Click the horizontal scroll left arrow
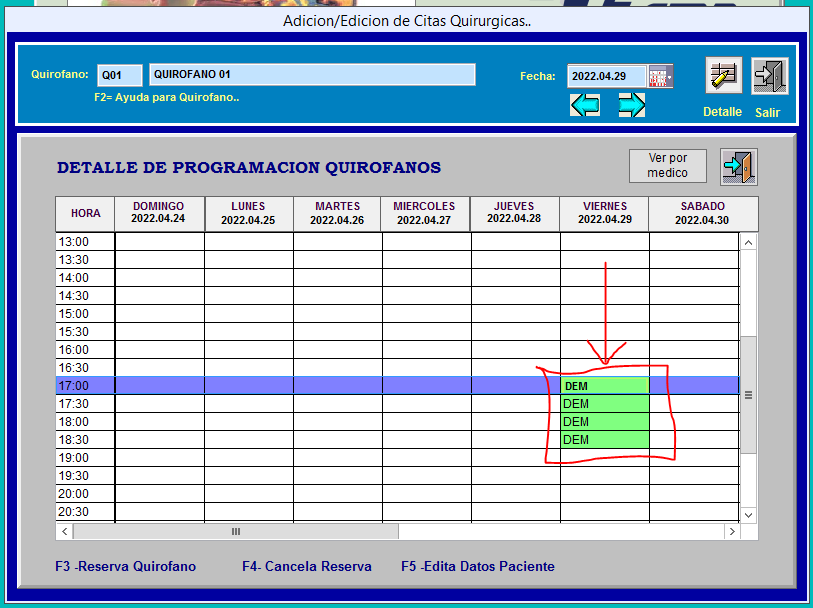This screenshot has height=608, width=813. (x=64, y=531)
